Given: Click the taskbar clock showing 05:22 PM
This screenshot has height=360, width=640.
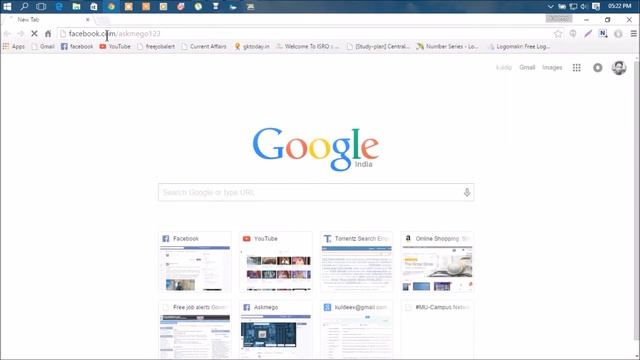Looking at the screenshot, I should click(x=619, y=6).
